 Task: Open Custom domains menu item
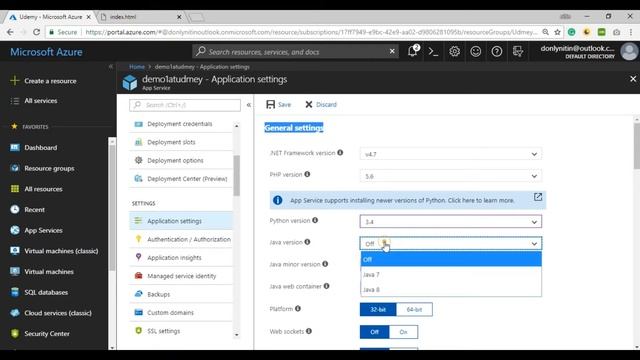coord(181,313)
